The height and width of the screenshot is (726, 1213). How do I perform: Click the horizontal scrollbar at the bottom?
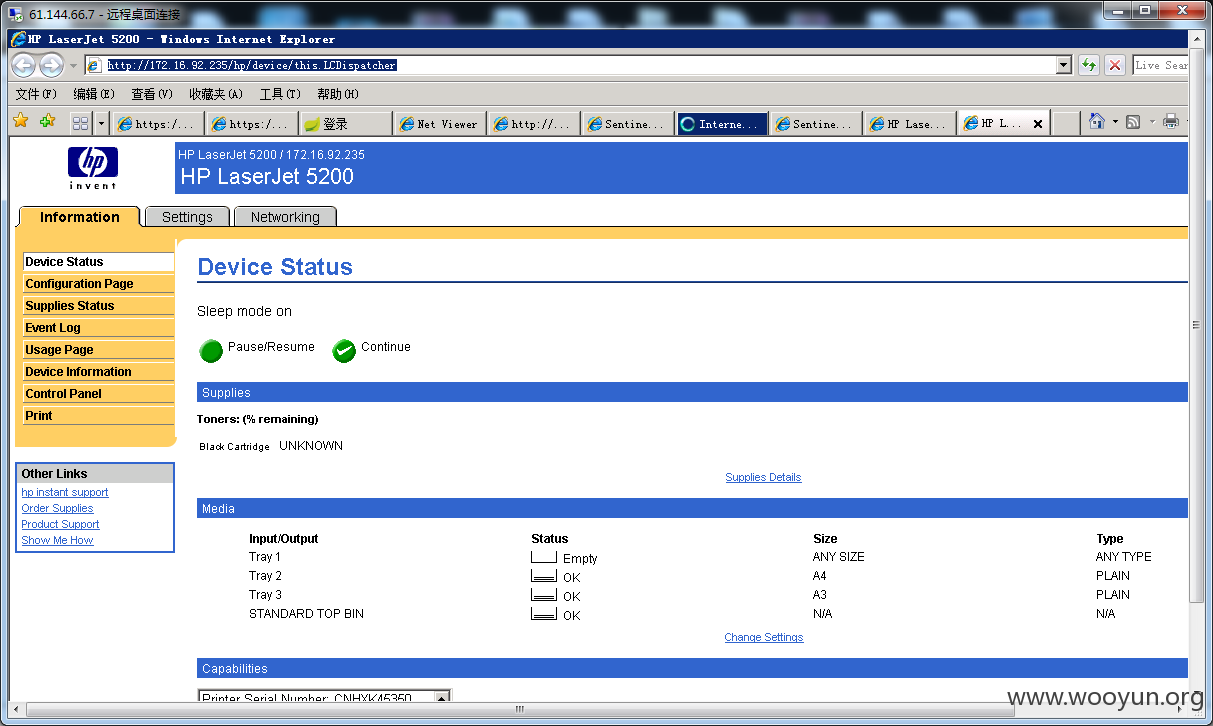[520, 709]
